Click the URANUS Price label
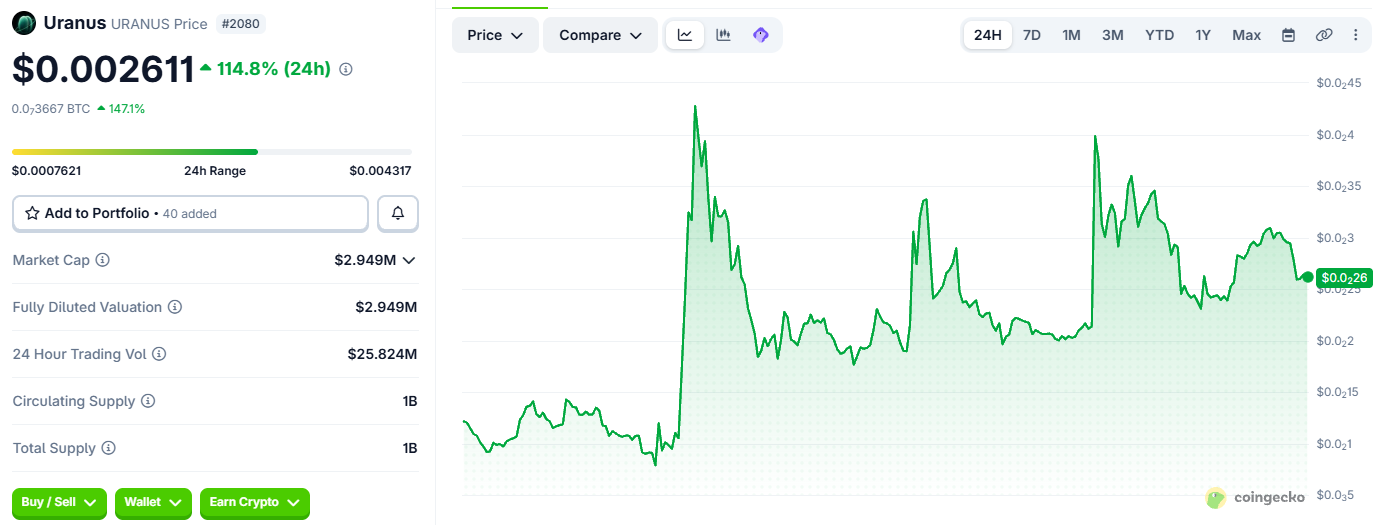The height and width of the screenshot is (525, 1382). 159,23
